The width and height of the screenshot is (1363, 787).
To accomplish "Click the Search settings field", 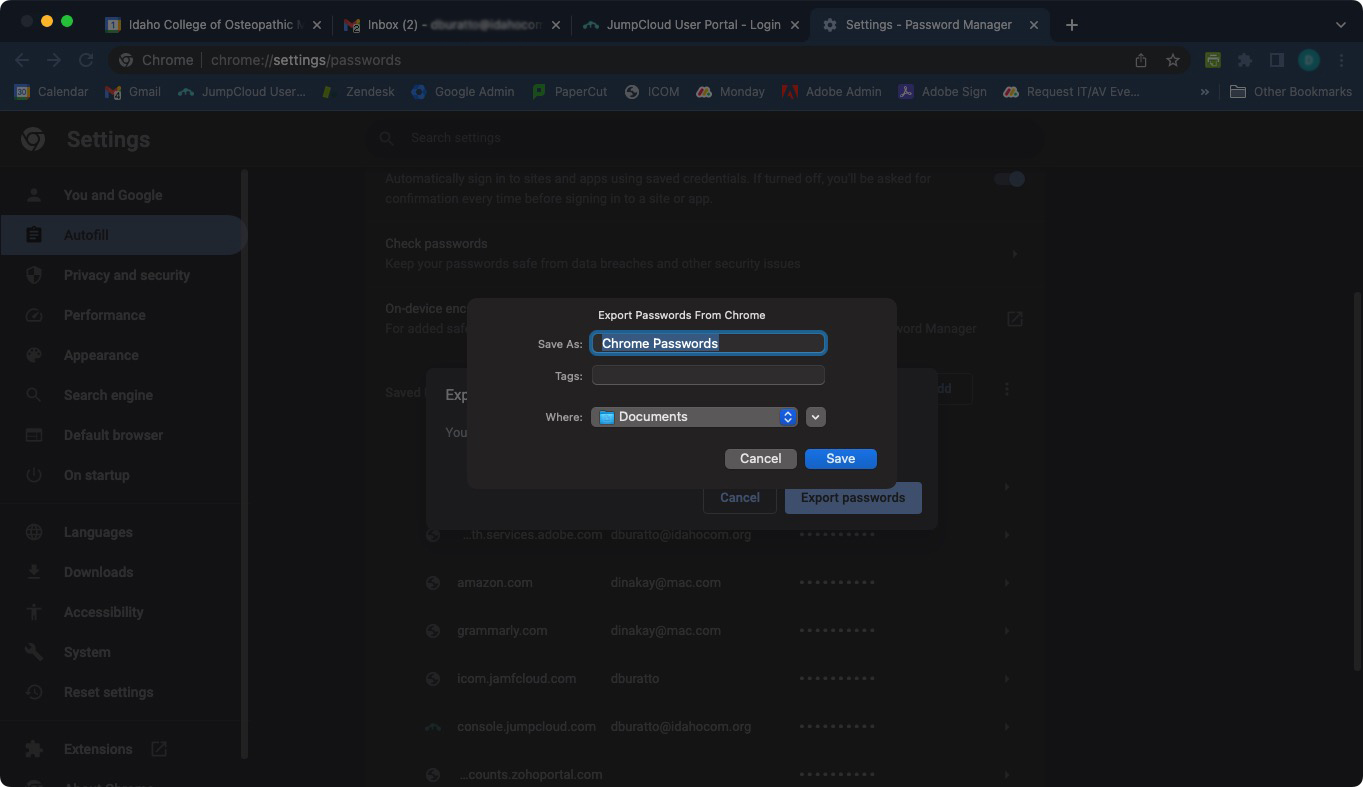I will (705, 138).
